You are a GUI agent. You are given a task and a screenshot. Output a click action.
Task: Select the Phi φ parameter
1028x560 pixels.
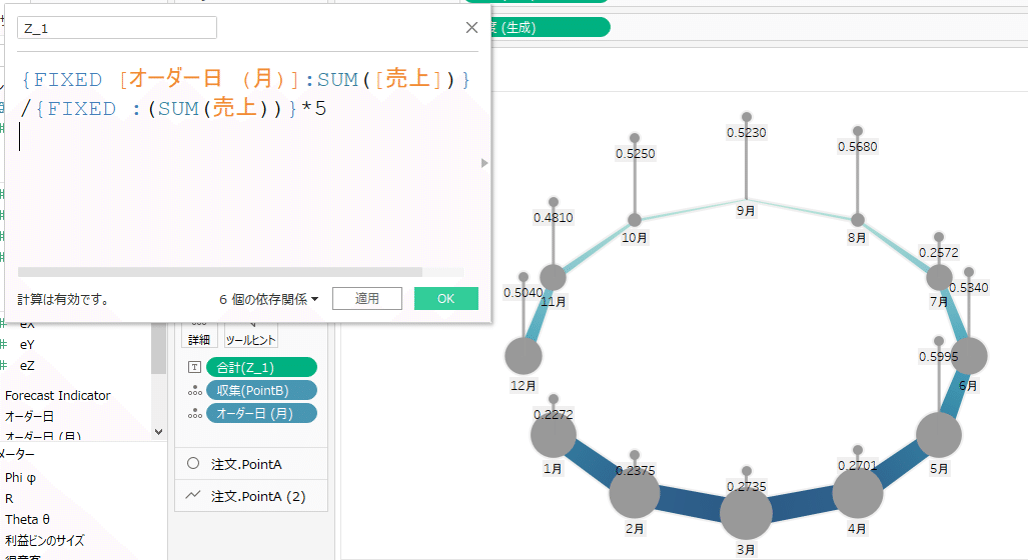[x=20, y=477]
